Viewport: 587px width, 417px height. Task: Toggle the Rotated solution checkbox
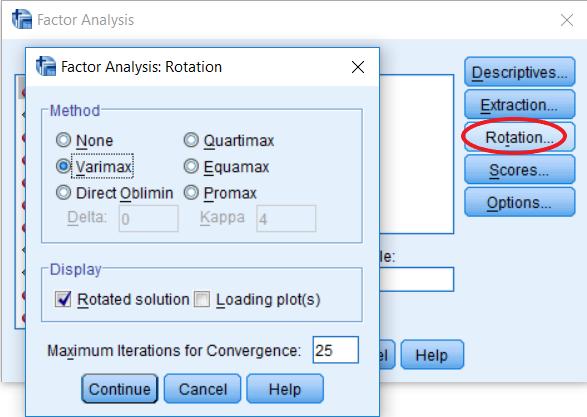click(x=63, y=299)
